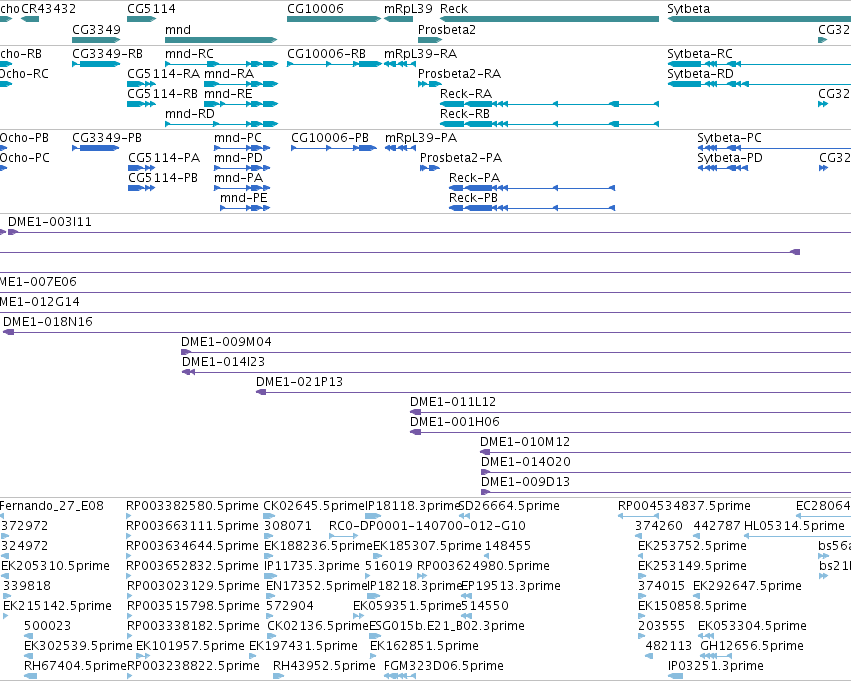Select the mnd gene bar
Image resolution: width=851 pixels, height=681 pixels.
(x=221, y=40)
